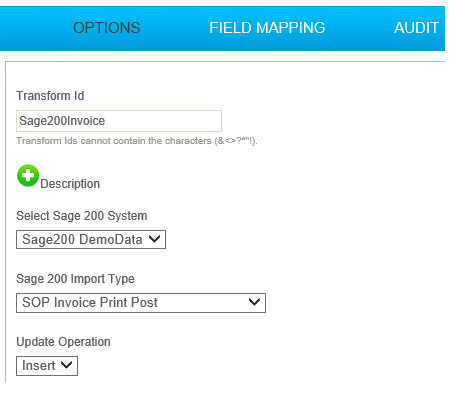
Task: Expand Description with the green plus icon
Action: [28, 175]
